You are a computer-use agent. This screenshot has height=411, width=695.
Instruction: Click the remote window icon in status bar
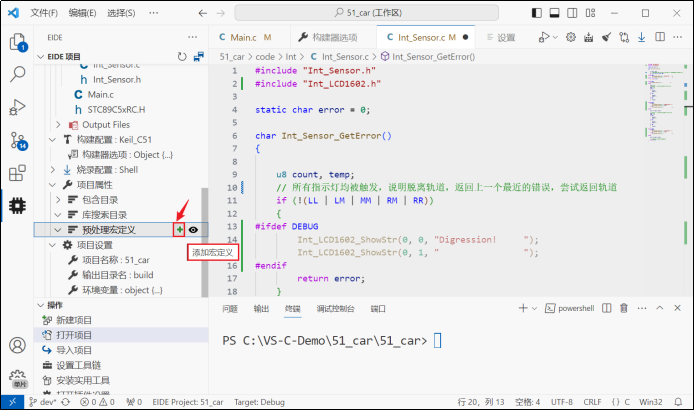click(x=12, y=402)
